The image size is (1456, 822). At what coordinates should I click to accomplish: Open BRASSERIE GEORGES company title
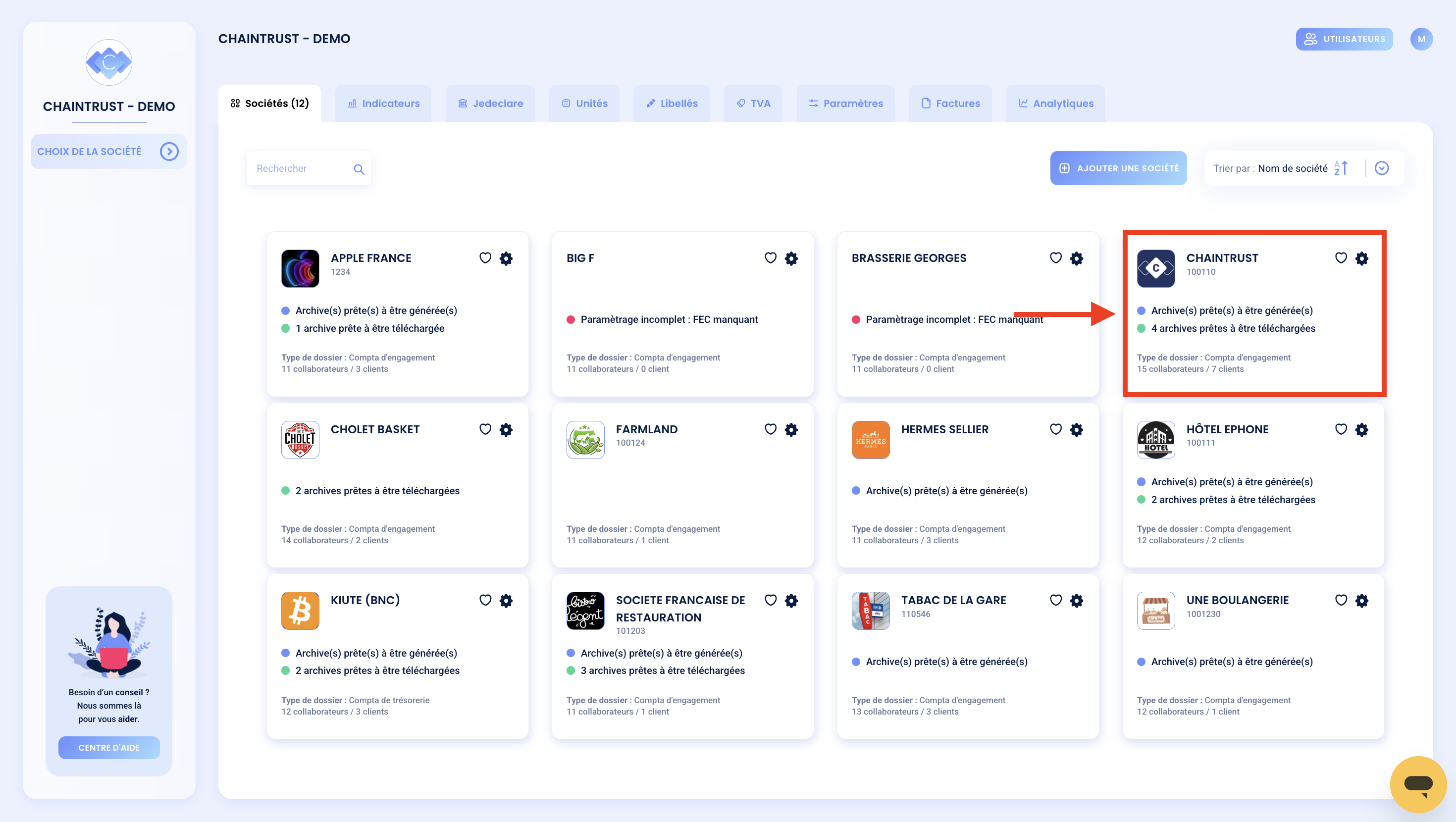(x=909, y=258)
